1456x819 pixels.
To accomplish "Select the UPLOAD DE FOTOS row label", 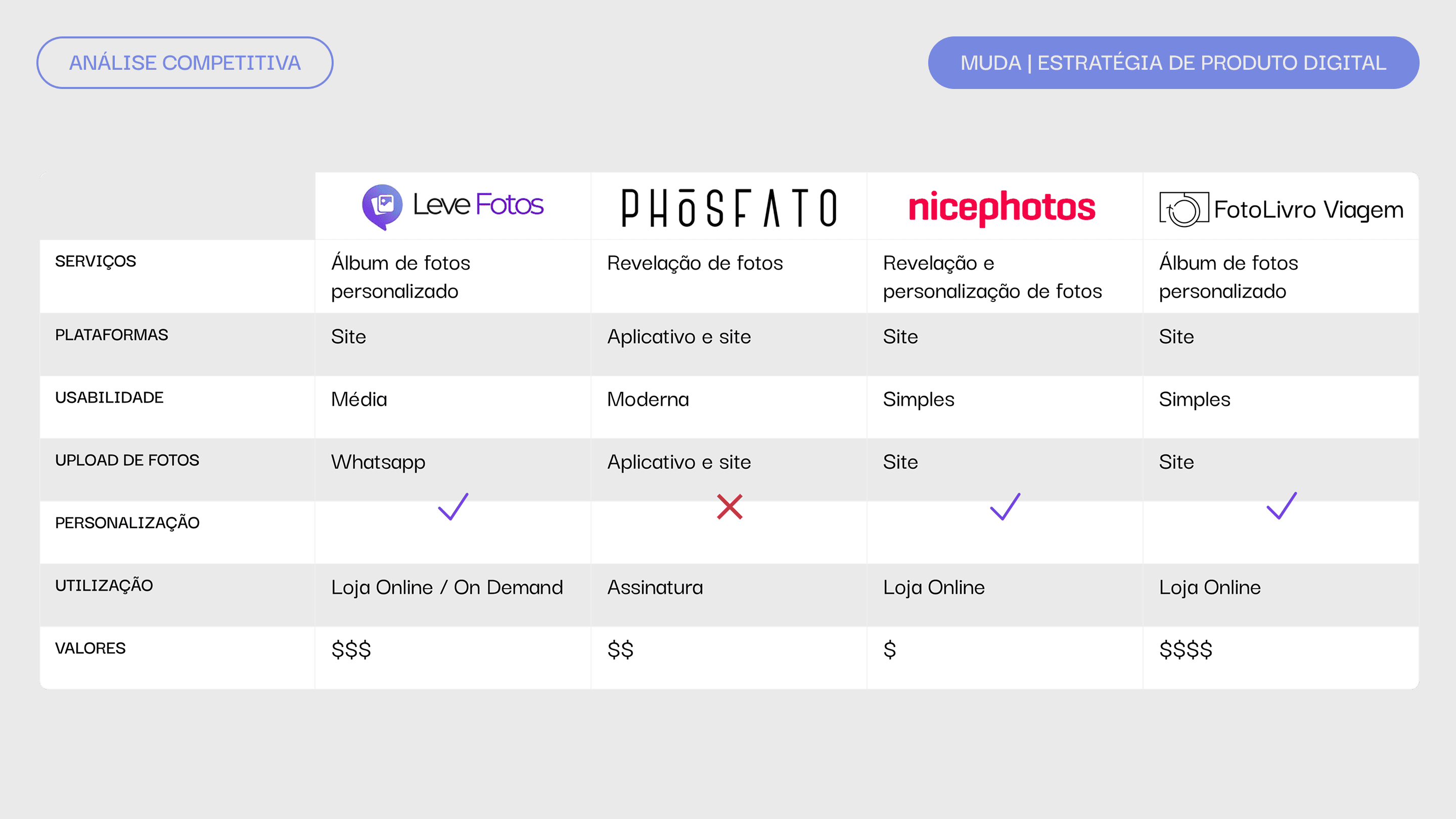I will pyautogui.click(x=127, y=460).
